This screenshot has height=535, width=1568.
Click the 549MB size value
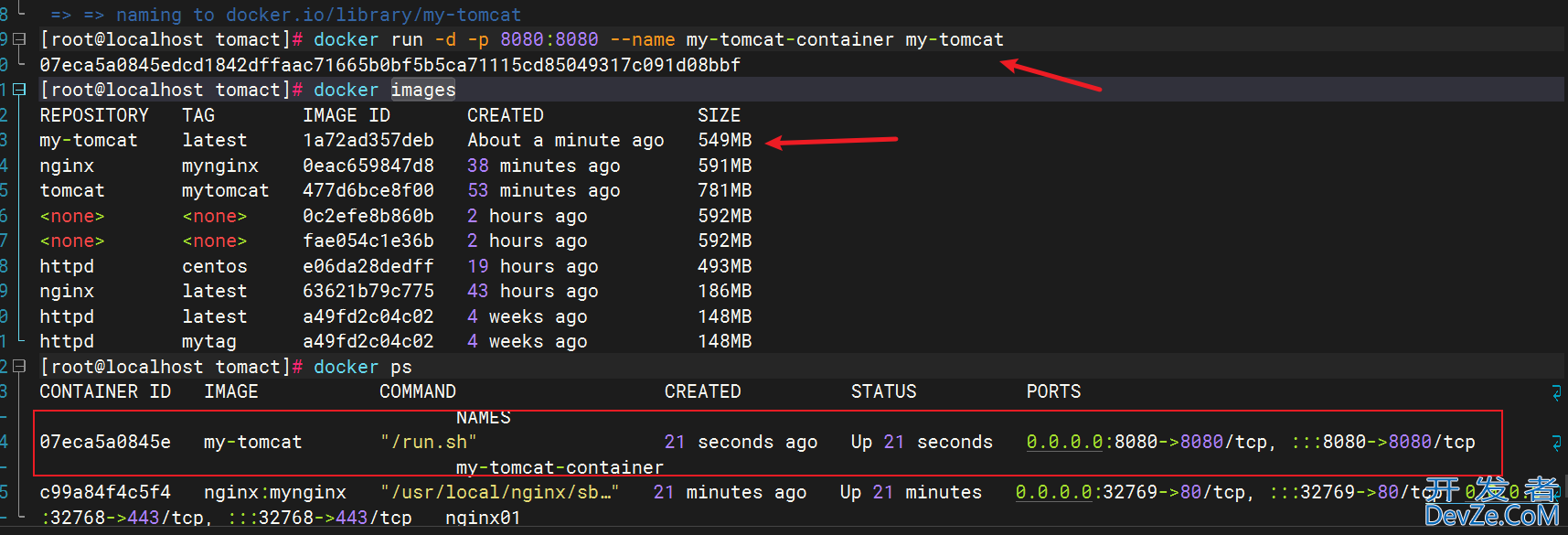tap(725, 140)
